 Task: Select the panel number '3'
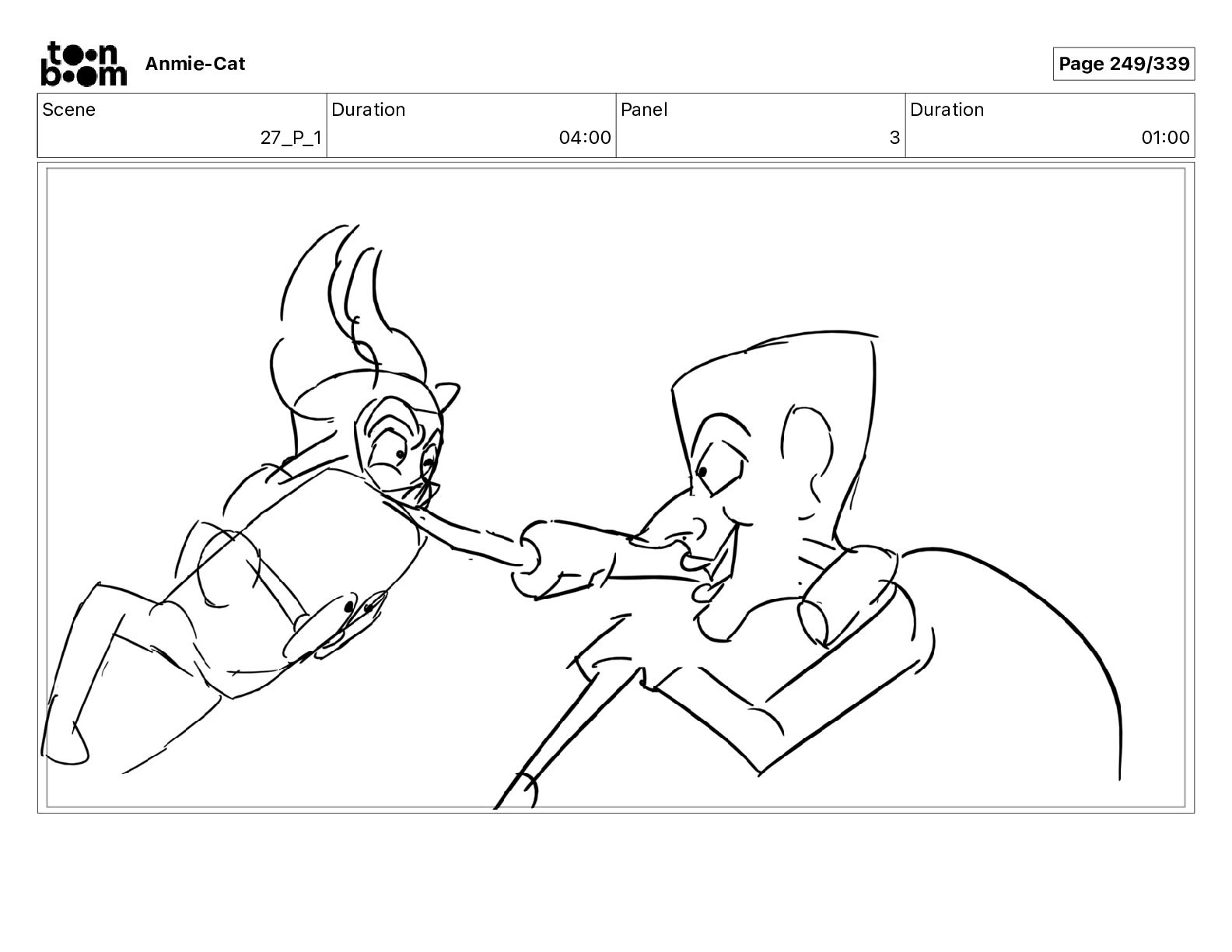point(894,138)
